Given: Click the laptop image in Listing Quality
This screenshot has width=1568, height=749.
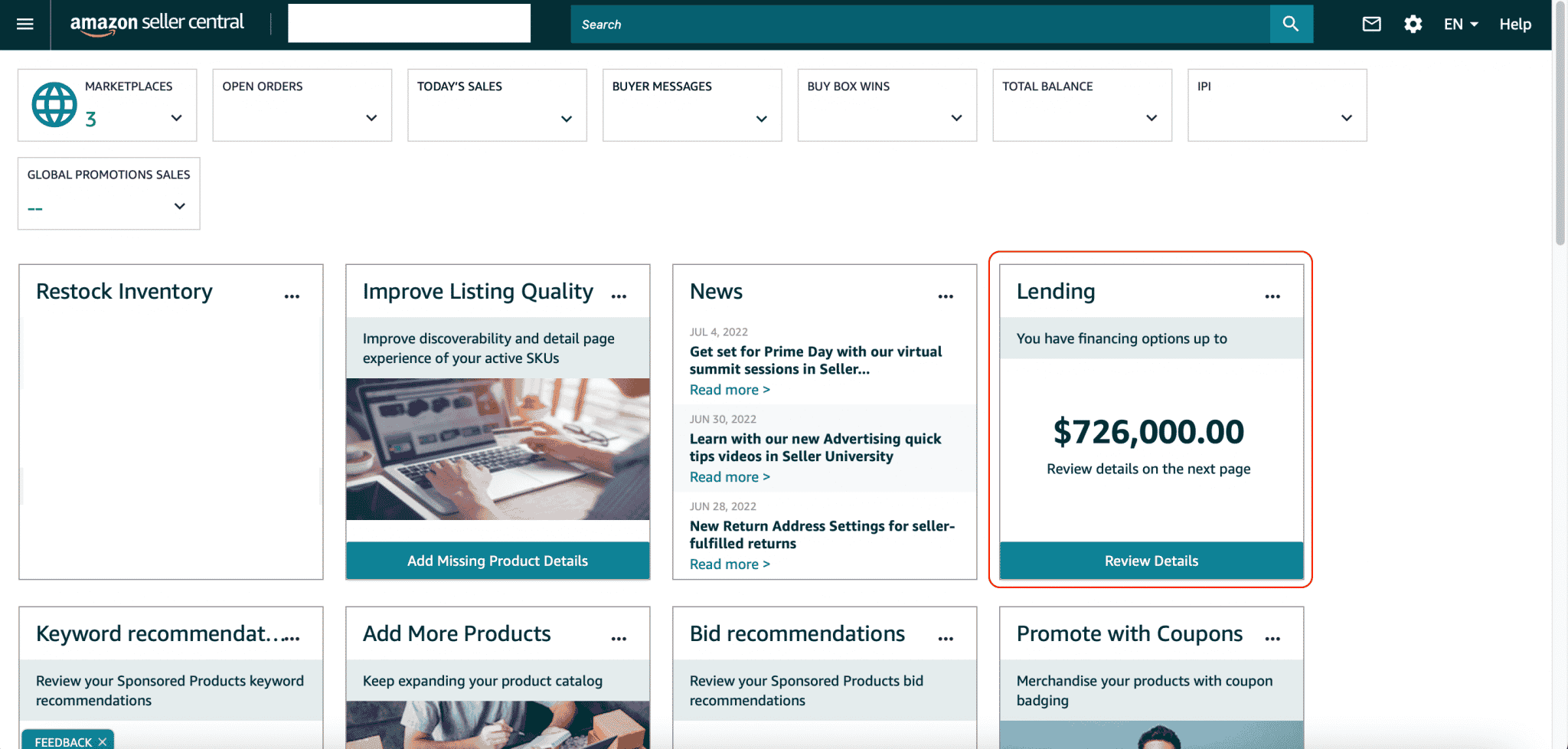Looking at the screenshot, I should coord(498,449).
